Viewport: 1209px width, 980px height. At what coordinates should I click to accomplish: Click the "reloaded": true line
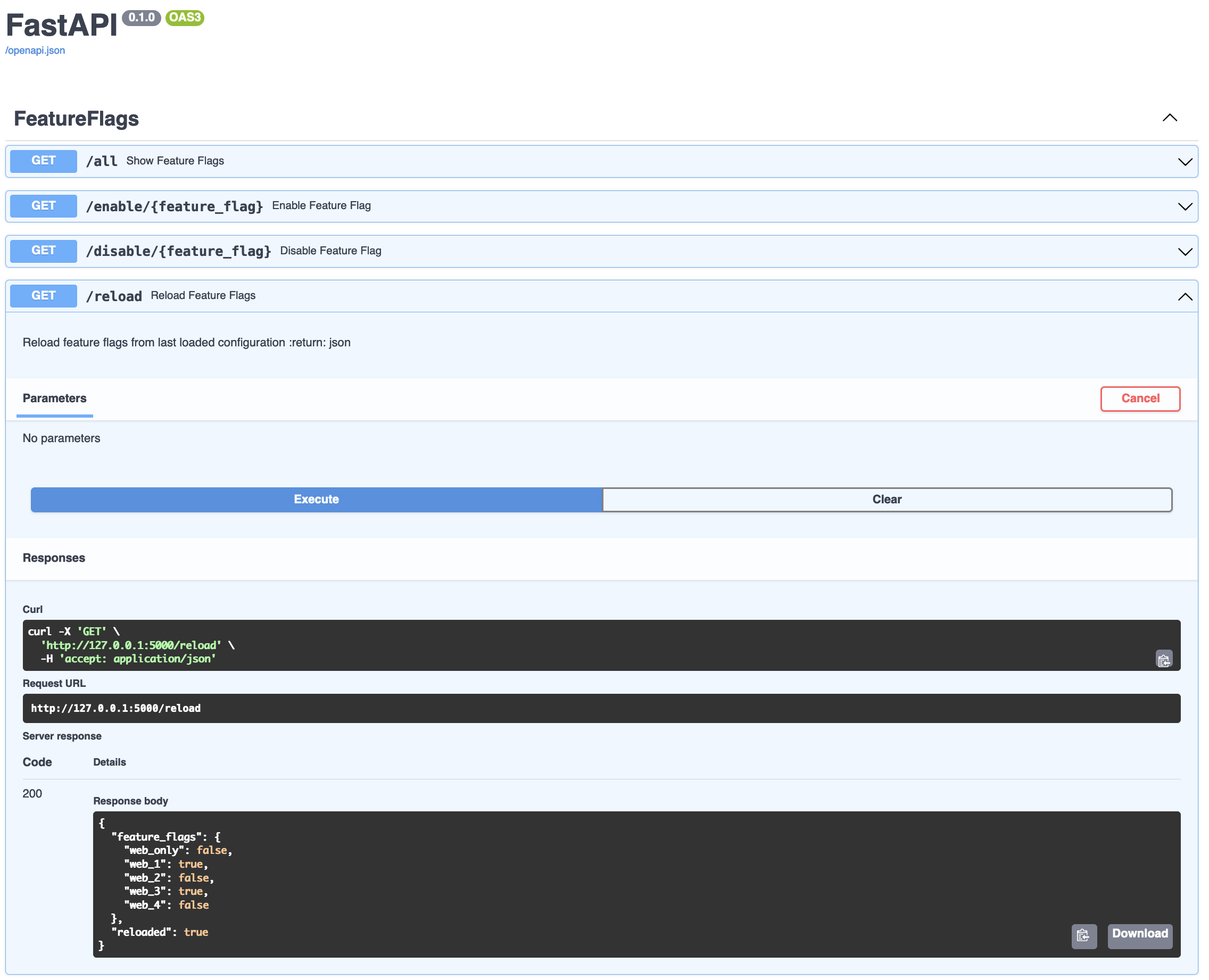160,932
